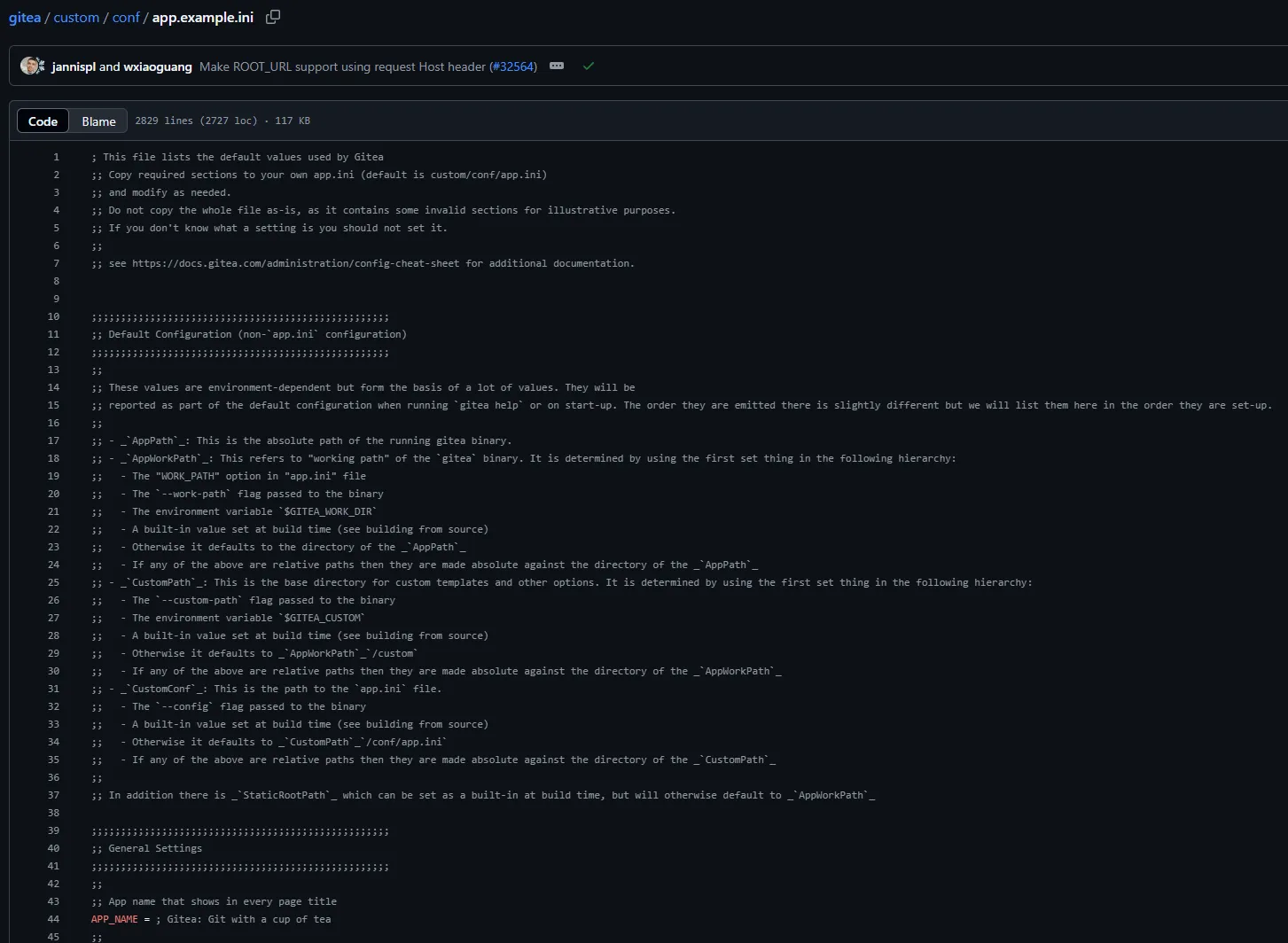Viewport: 1288px width, 943px height.
Task: Click the APP_NAME key in the code
Action: (x=114, y=919)
